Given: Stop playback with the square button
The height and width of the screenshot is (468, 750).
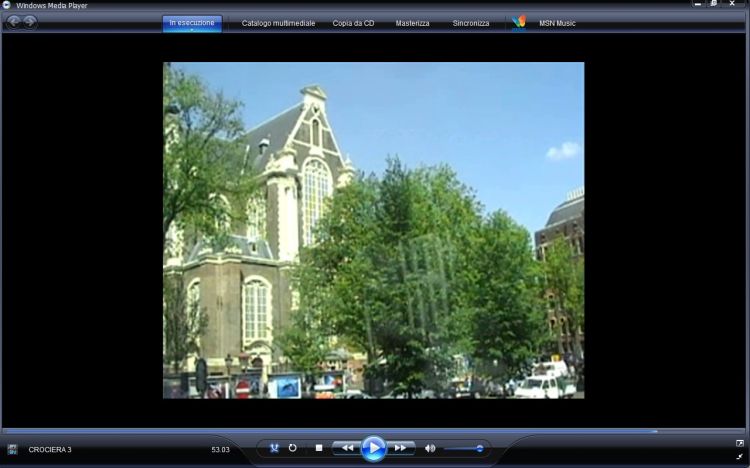Looking at the screenshot, I should point(319,448).
